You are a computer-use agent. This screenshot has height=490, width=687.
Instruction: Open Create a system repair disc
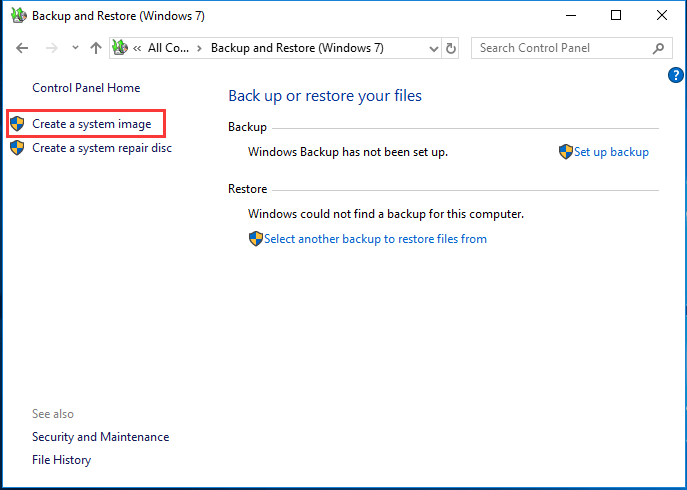[x=101, y=148]
